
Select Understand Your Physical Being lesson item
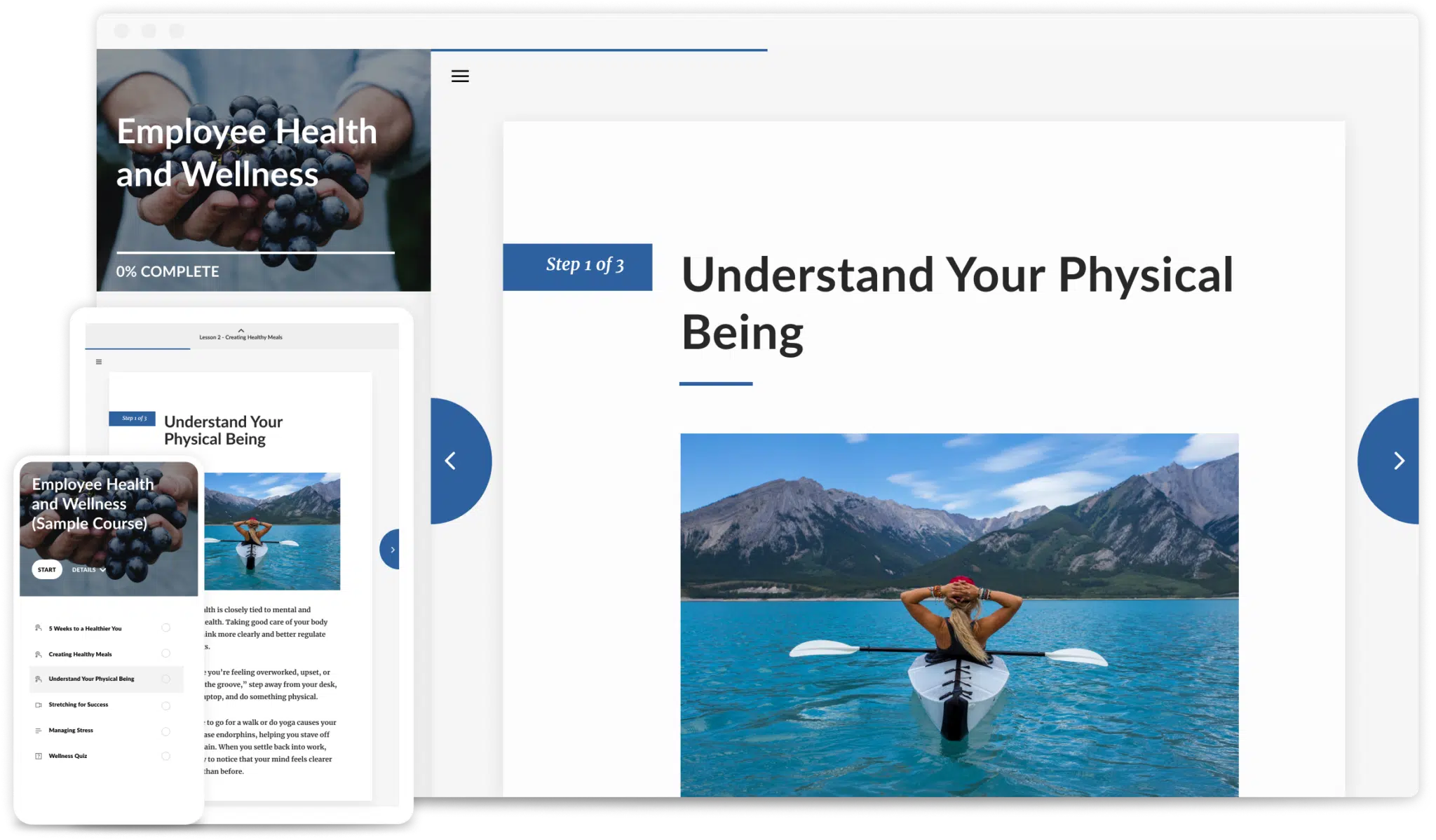coord(91,679)
